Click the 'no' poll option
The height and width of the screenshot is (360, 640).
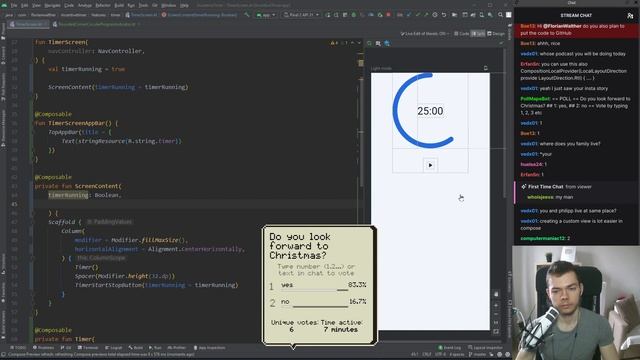pos(319,302)
